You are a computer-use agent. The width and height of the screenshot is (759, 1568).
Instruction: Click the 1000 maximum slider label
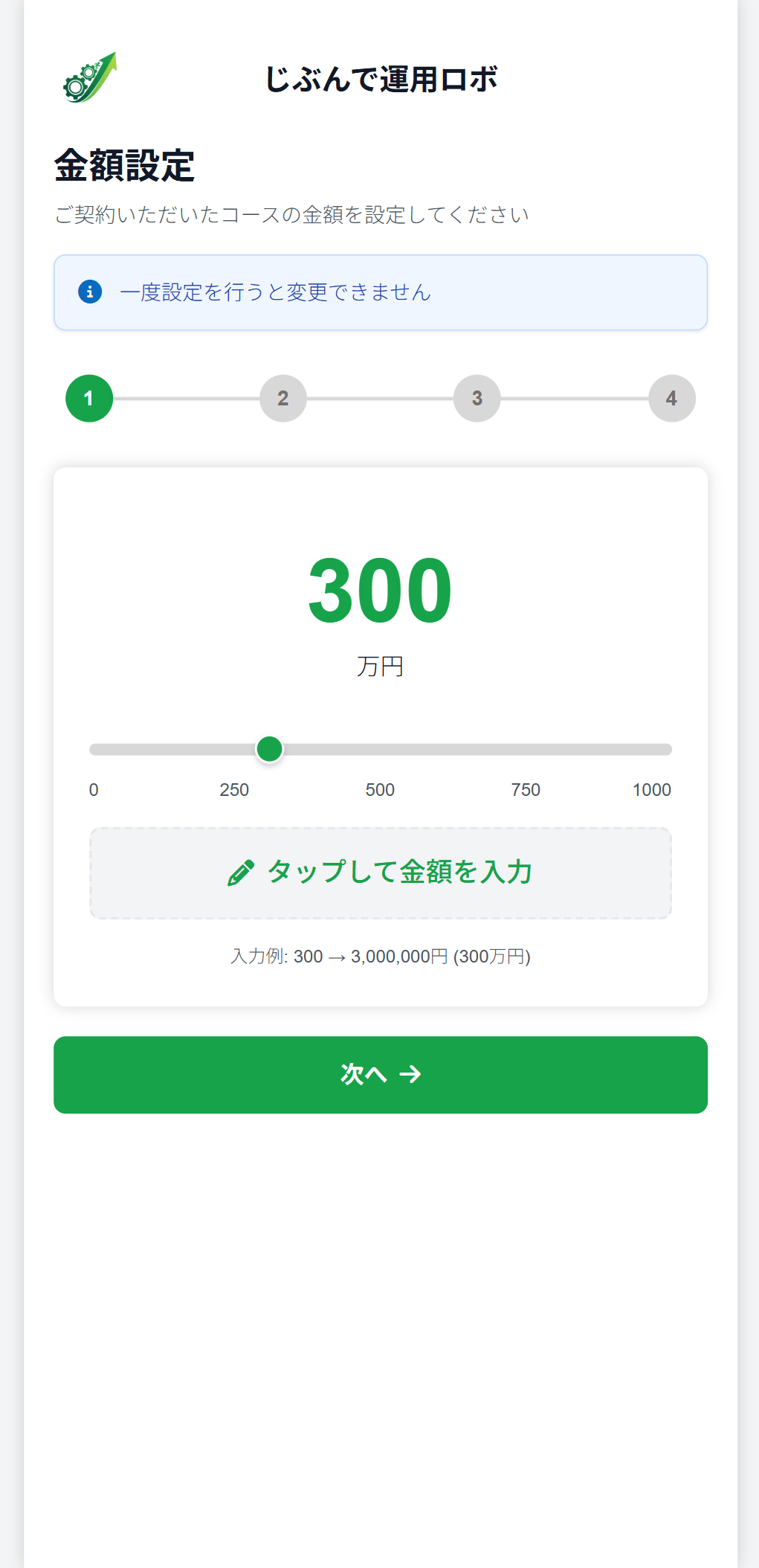click(x=651, y=790)
